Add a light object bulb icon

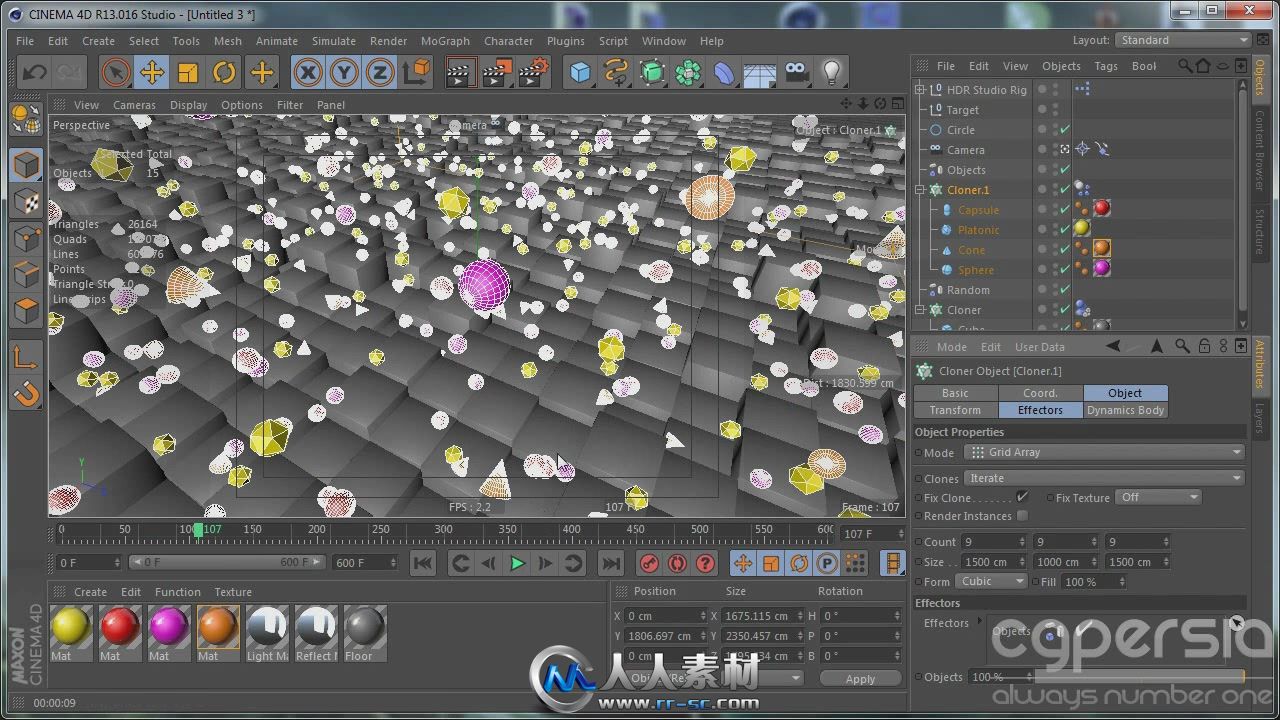831,72
